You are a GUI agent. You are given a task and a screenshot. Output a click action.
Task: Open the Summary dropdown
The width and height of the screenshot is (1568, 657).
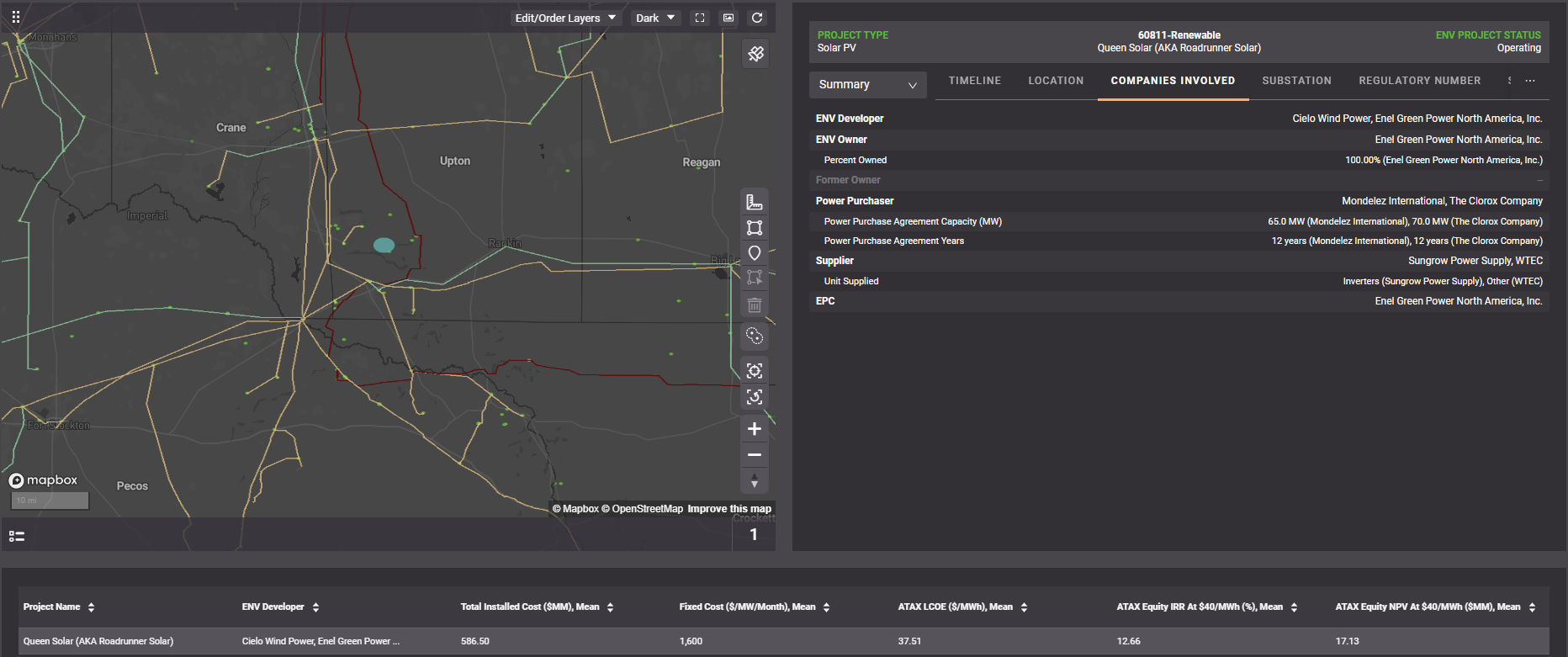tap(867, 84)
